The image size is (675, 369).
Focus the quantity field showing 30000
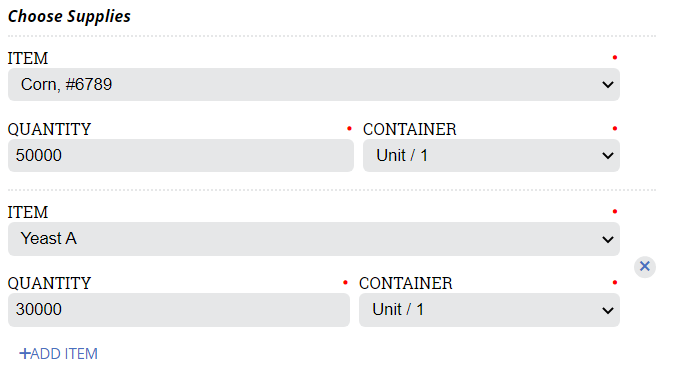coord(179,310)
